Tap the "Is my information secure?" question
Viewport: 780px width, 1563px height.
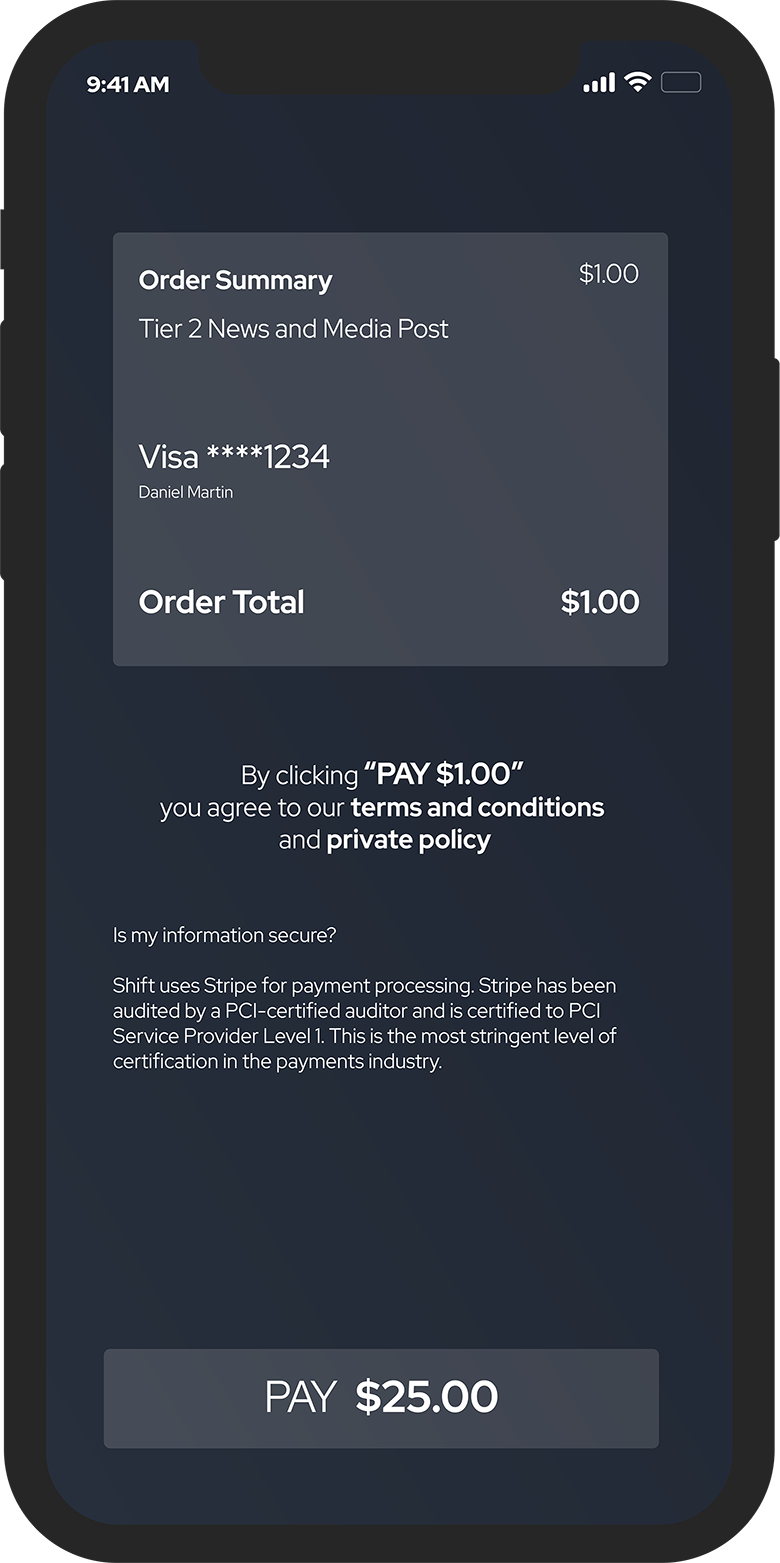pos(225,936)
